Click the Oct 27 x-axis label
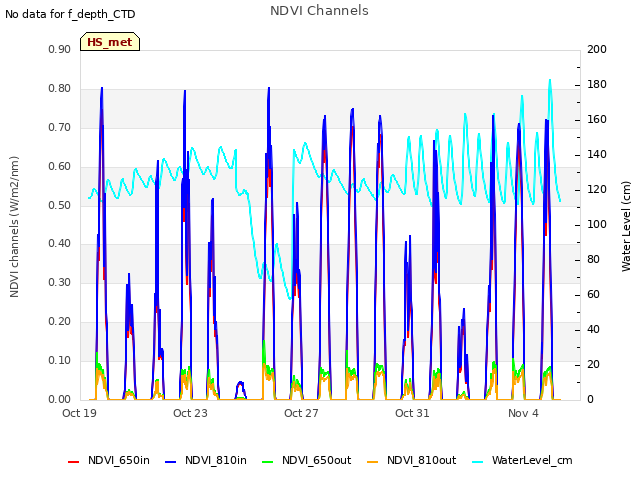The width and height of the screenshot is (640, 480). tap(301, 413)
